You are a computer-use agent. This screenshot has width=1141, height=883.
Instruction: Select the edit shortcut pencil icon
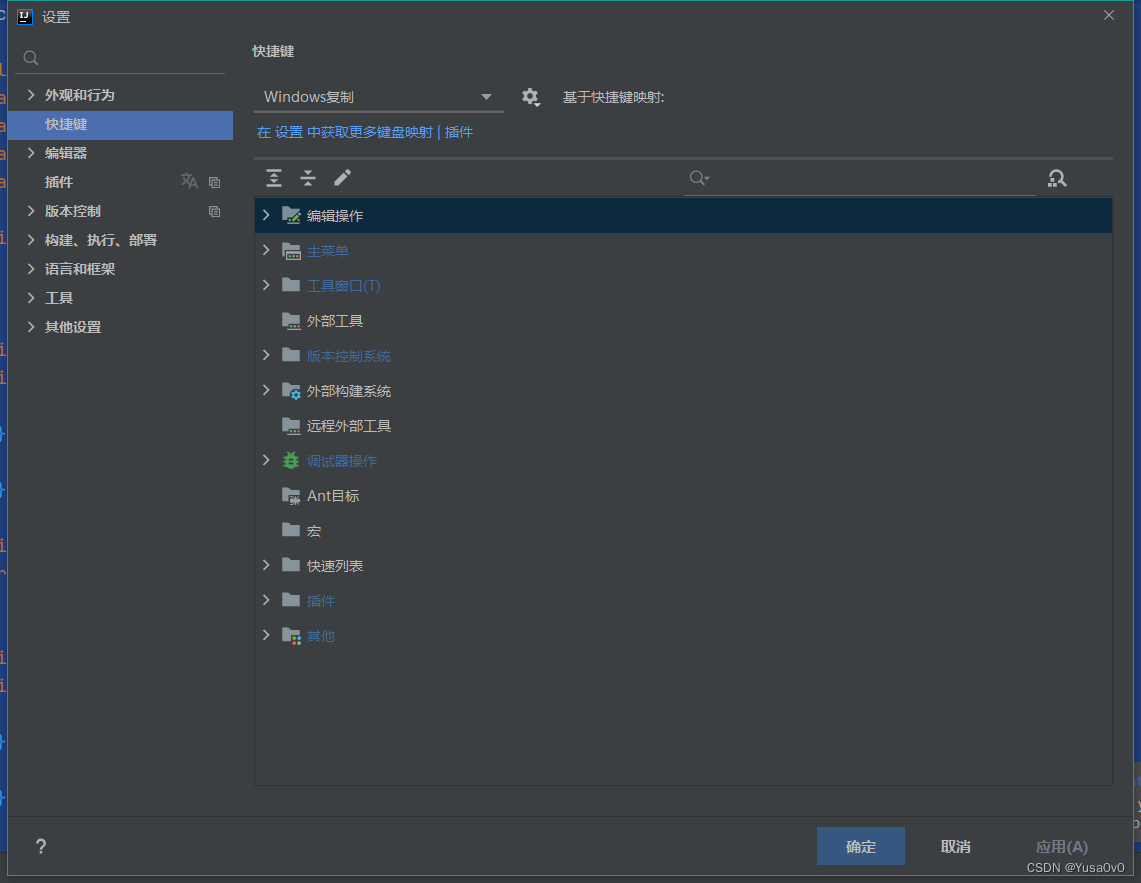[341, 177]
